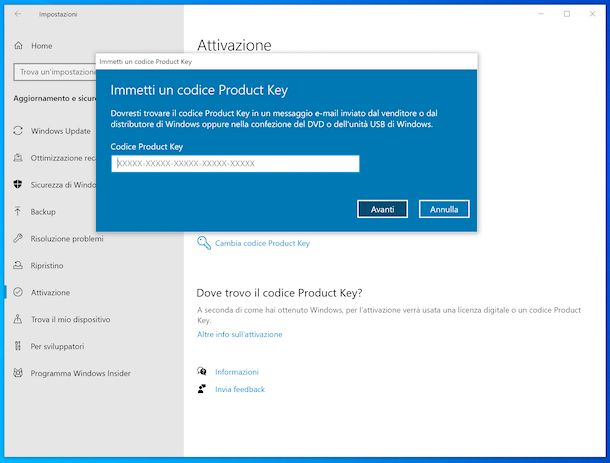Screen dimensions: 610x463
Task: Focus the Codice Product Key field
Action: [235, 163]
